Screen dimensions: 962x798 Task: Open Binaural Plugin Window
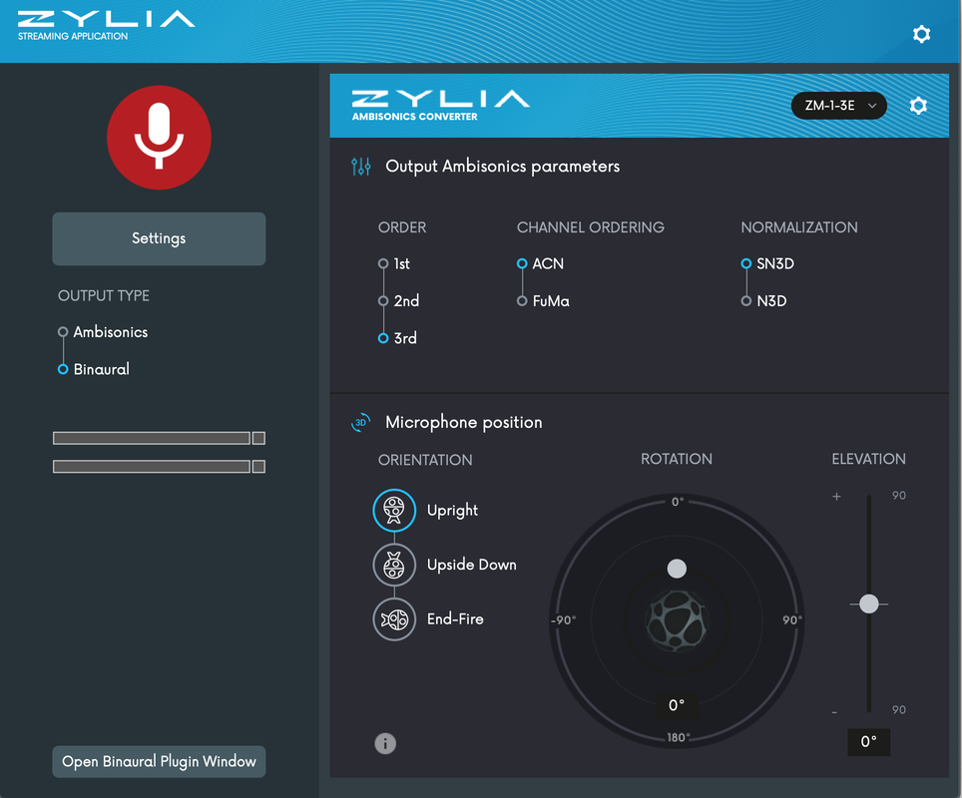pos(159,762)
